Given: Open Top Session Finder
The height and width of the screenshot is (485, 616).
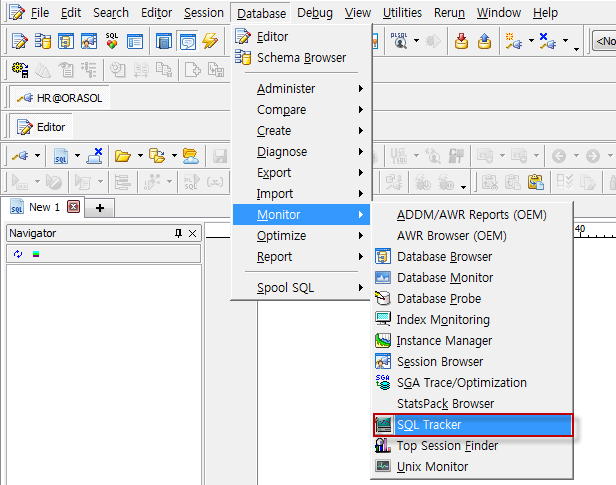Looking at the screenshot, I should (x=447, y=446).
